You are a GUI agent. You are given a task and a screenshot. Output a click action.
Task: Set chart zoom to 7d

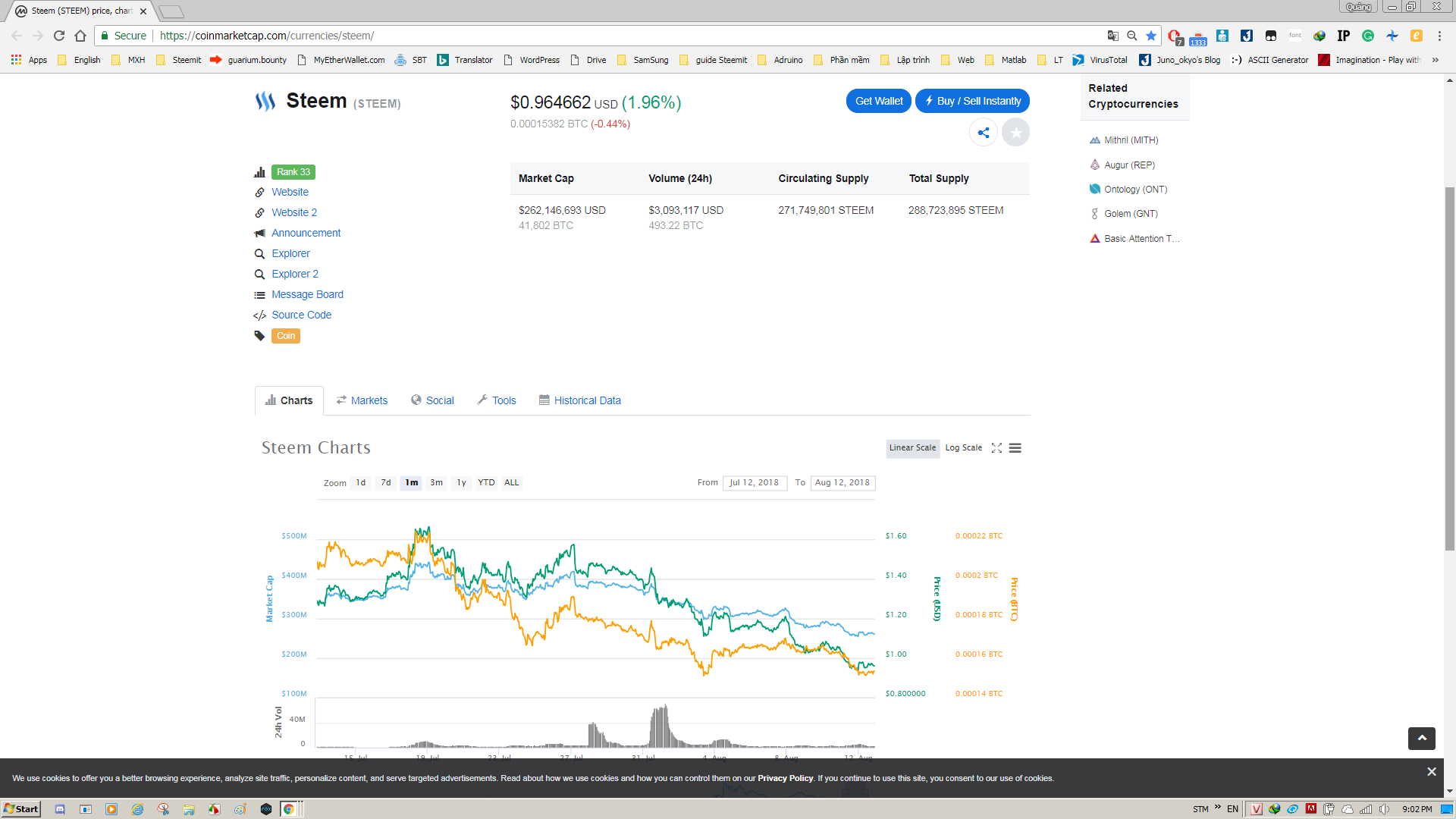(x=386, y=483)
